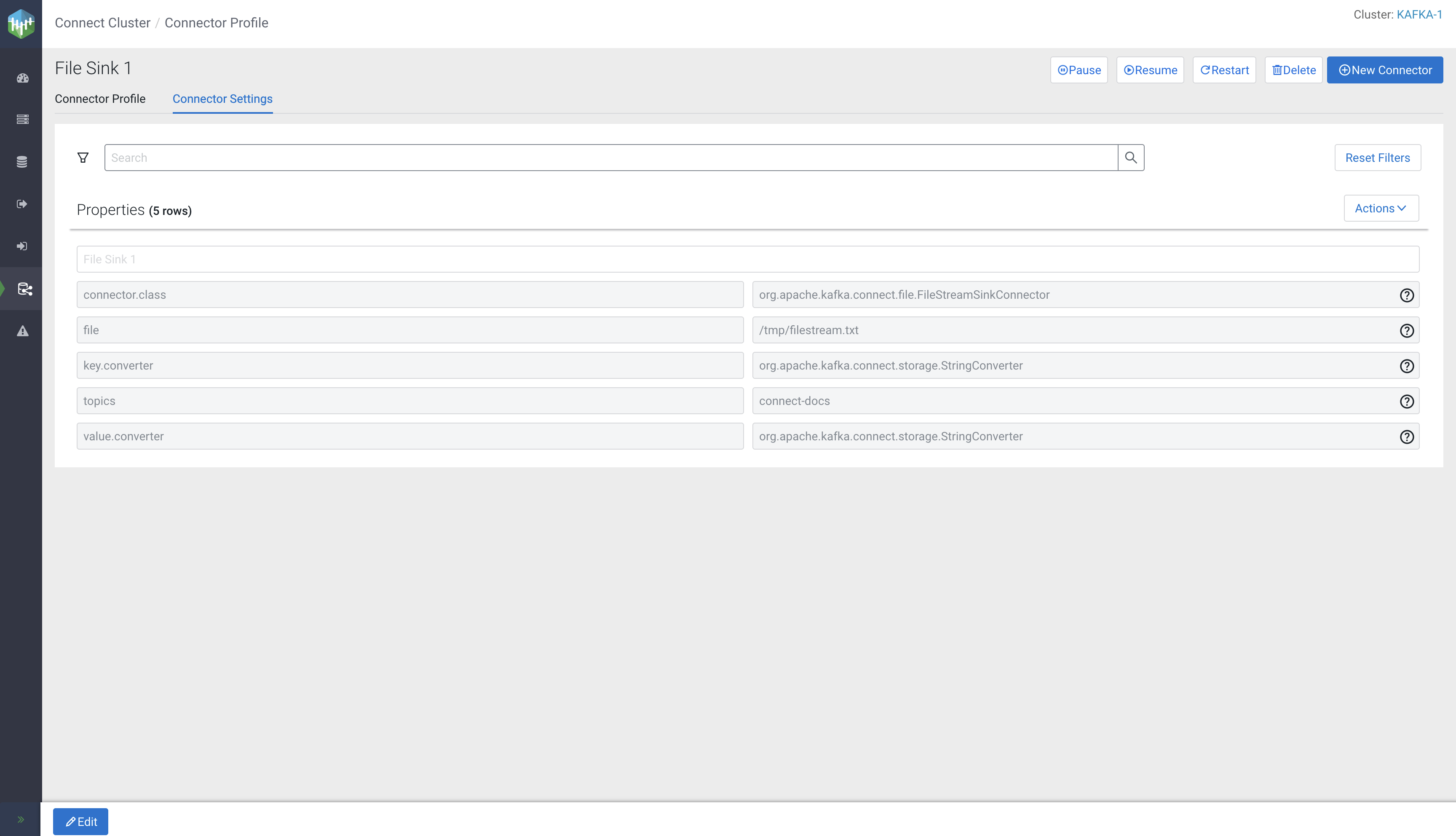Show help for connector.class property

click(x=1406, y=295)
